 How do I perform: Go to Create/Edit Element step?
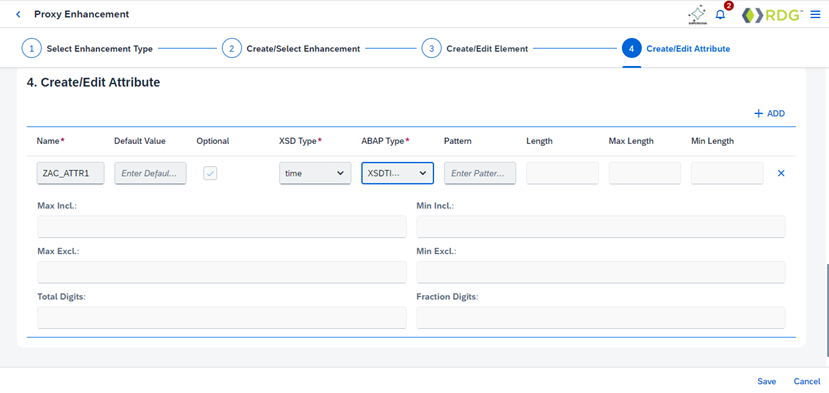tap(487, 49)
